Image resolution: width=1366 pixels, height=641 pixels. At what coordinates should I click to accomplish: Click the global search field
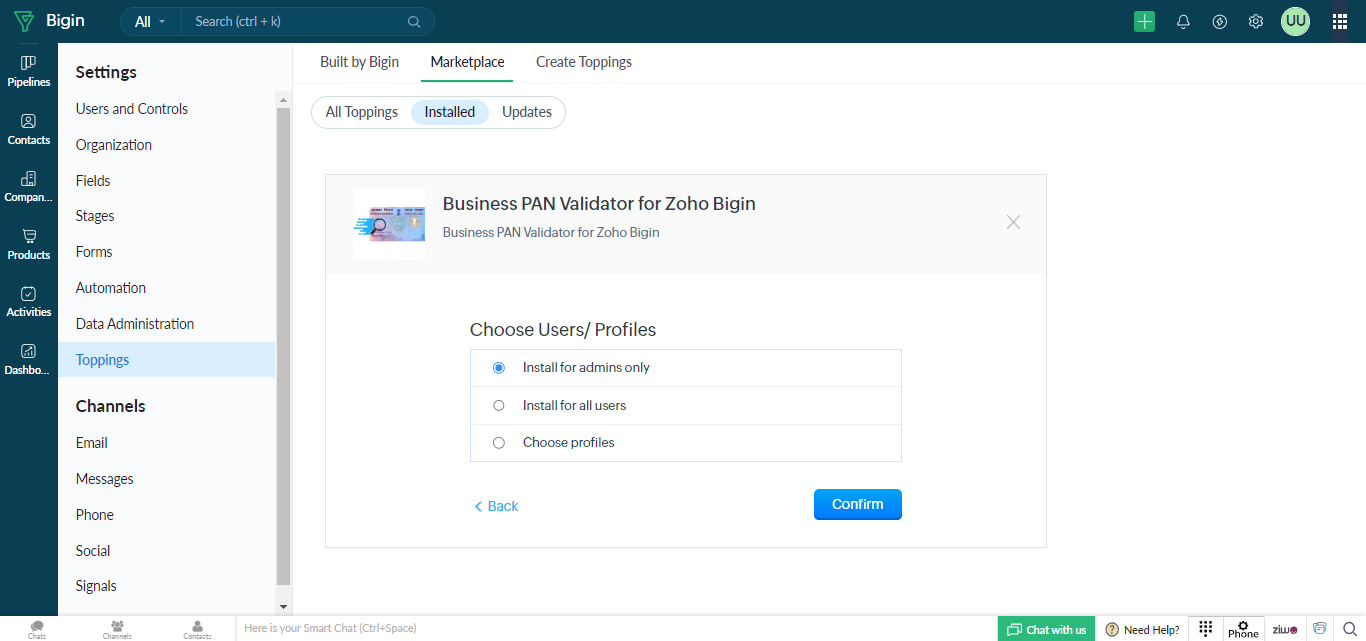pyautogui.click(x=298, y=21)
